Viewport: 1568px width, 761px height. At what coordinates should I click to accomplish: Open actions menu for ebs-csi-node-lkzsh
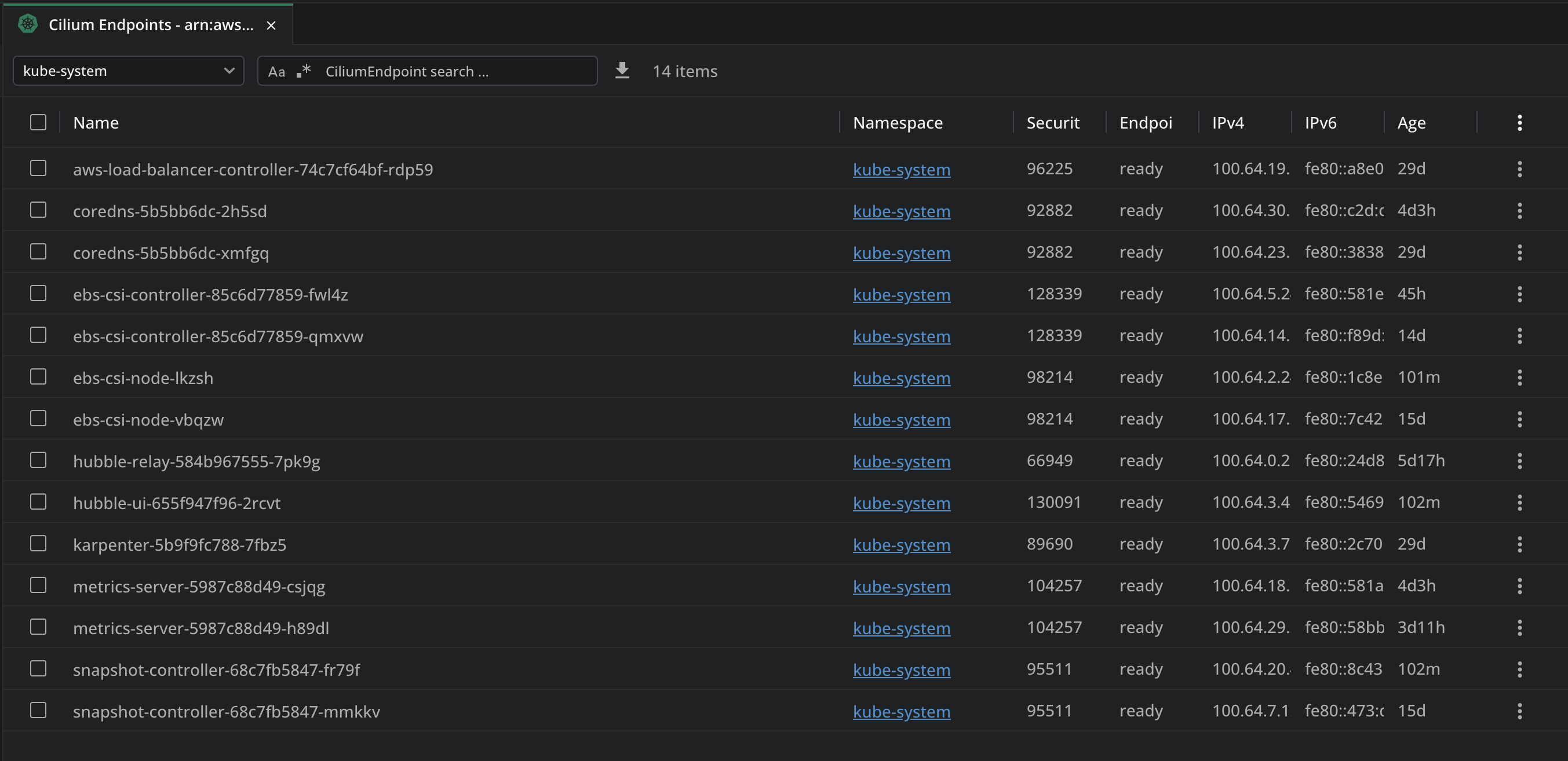[1519, 378]
